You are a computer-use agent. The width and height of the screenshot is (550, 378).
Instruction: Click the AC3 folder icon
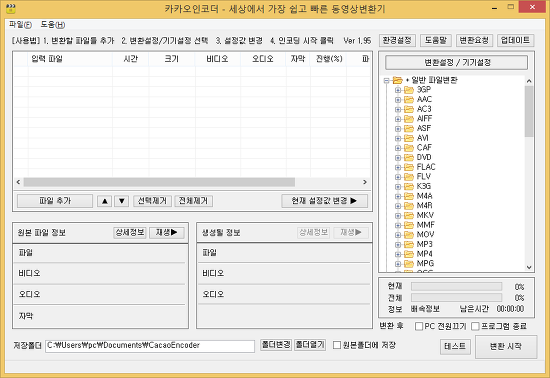click(x=409, y=109)
